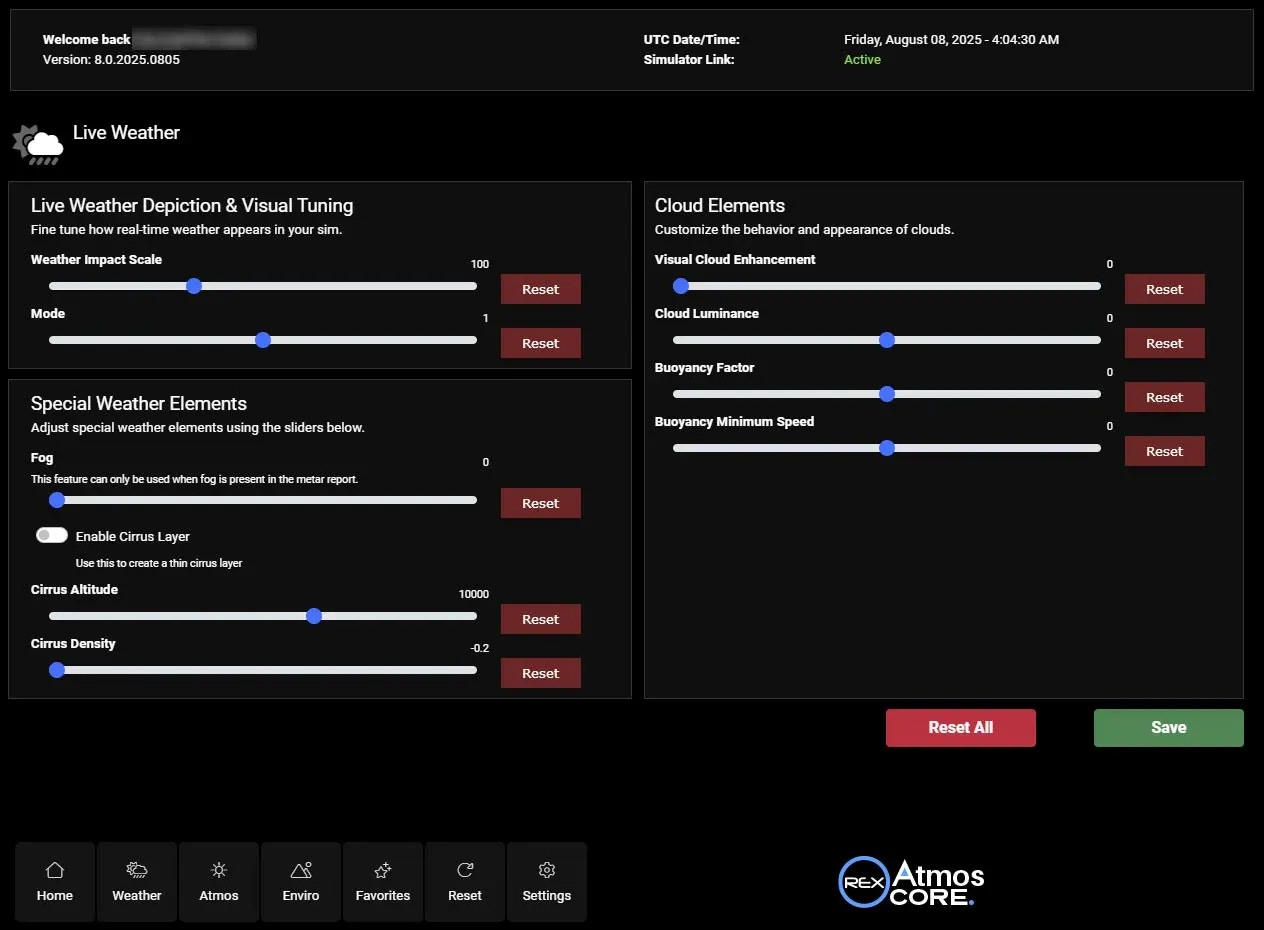This screenshot has width=1264, height=930.
Task: Save the current weather settings
Action: 1168,728
